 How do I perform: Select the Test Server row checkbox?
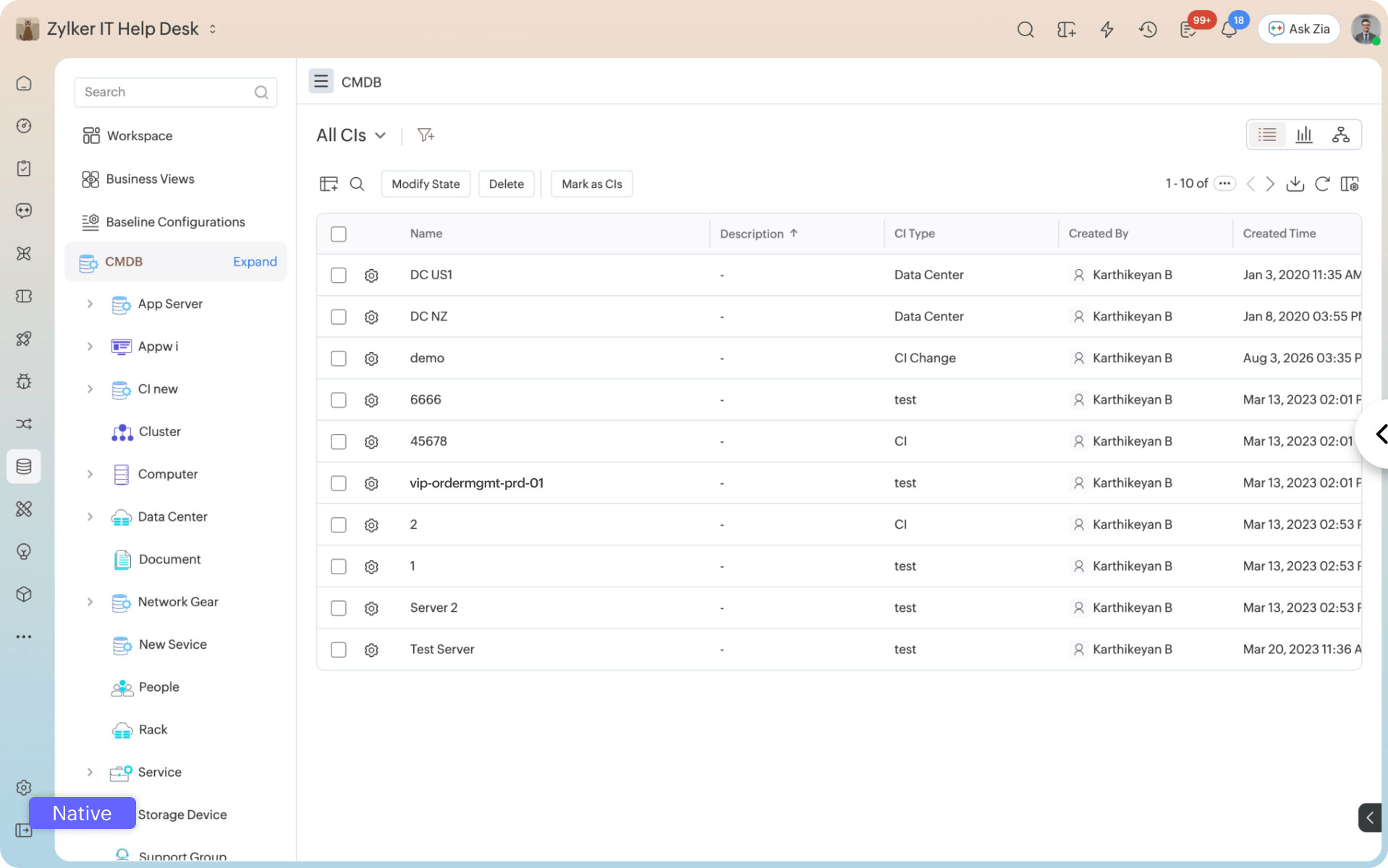pos(339,650)
